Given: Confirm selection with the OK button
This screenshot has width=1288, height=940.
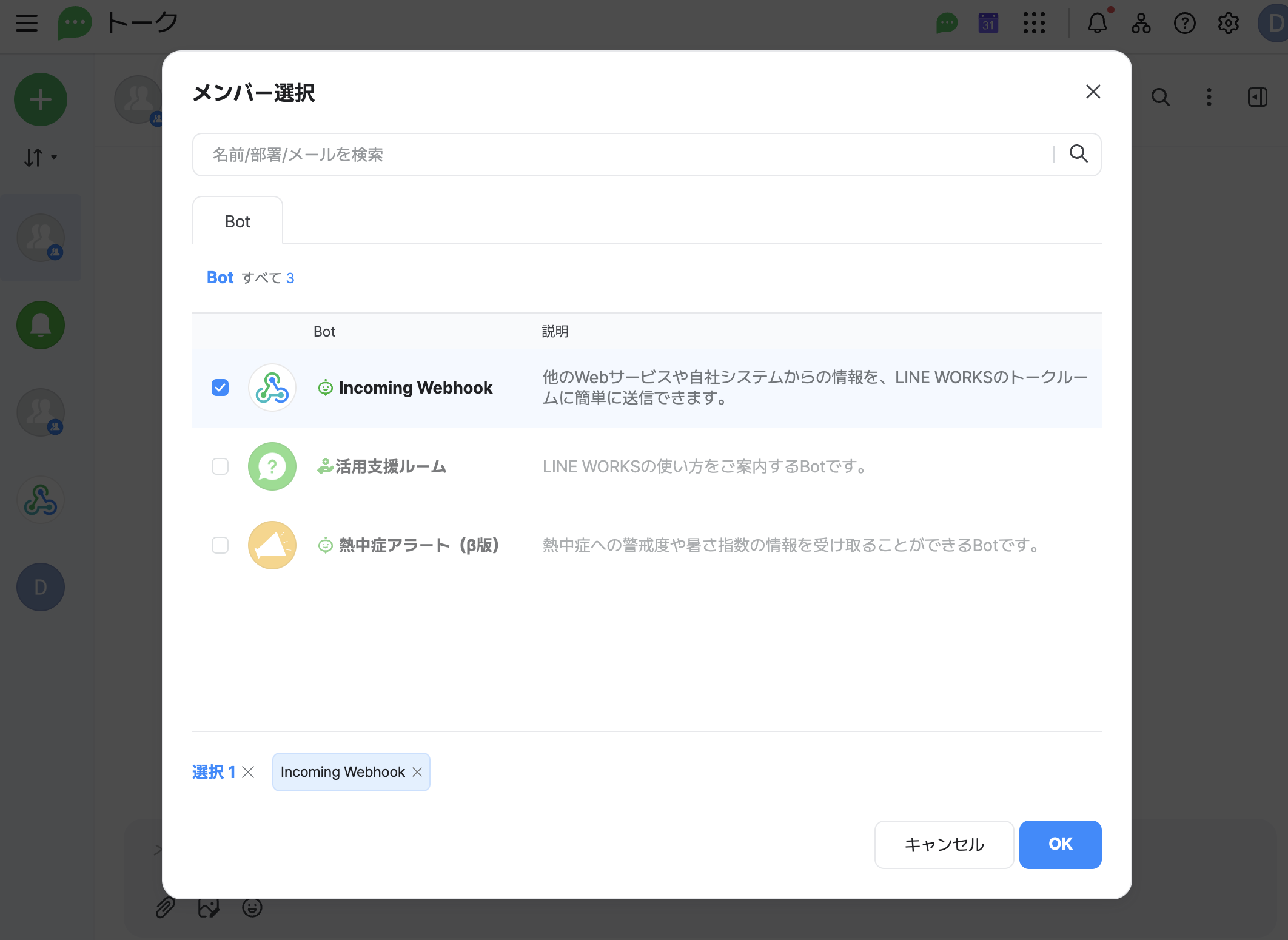Looking at the screenshot, I should [1060, 844].
